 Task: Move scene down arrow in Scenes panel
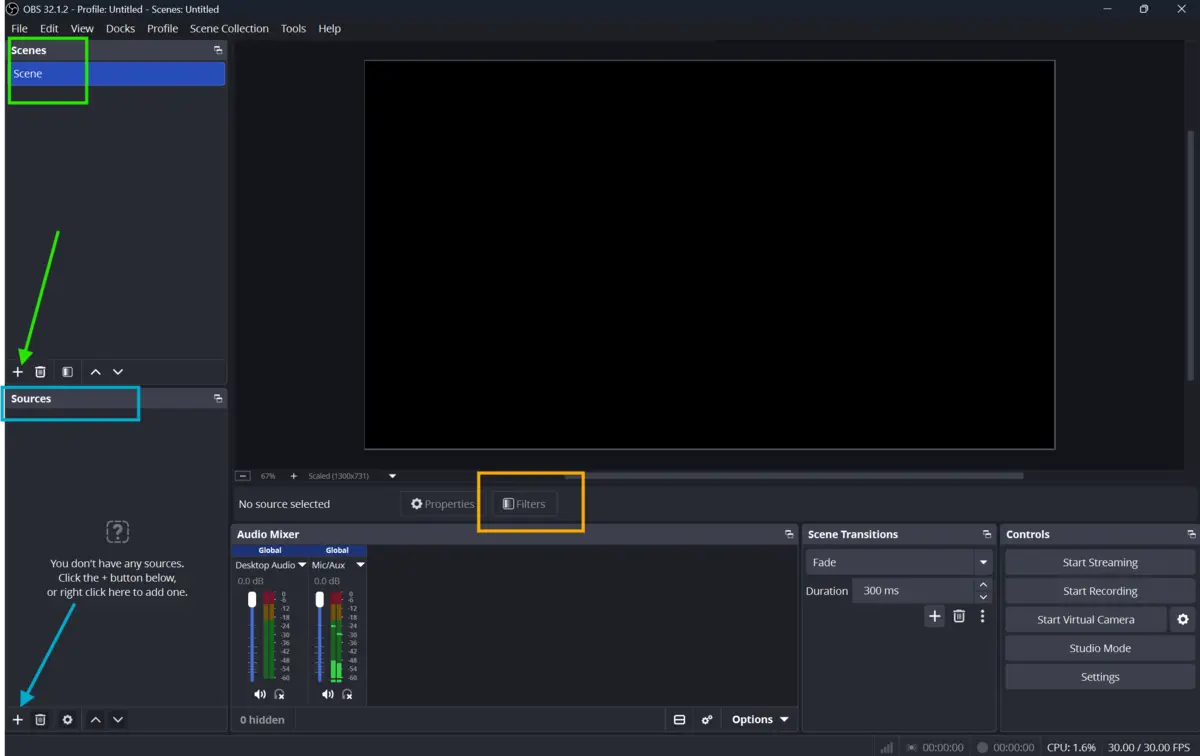[118, 372]
